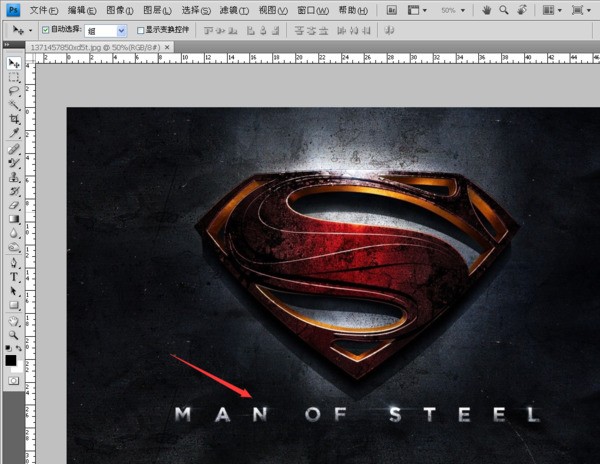Toggle the 自动选择 checkbox
The image size is (600, 464).
tap(46, 31)
